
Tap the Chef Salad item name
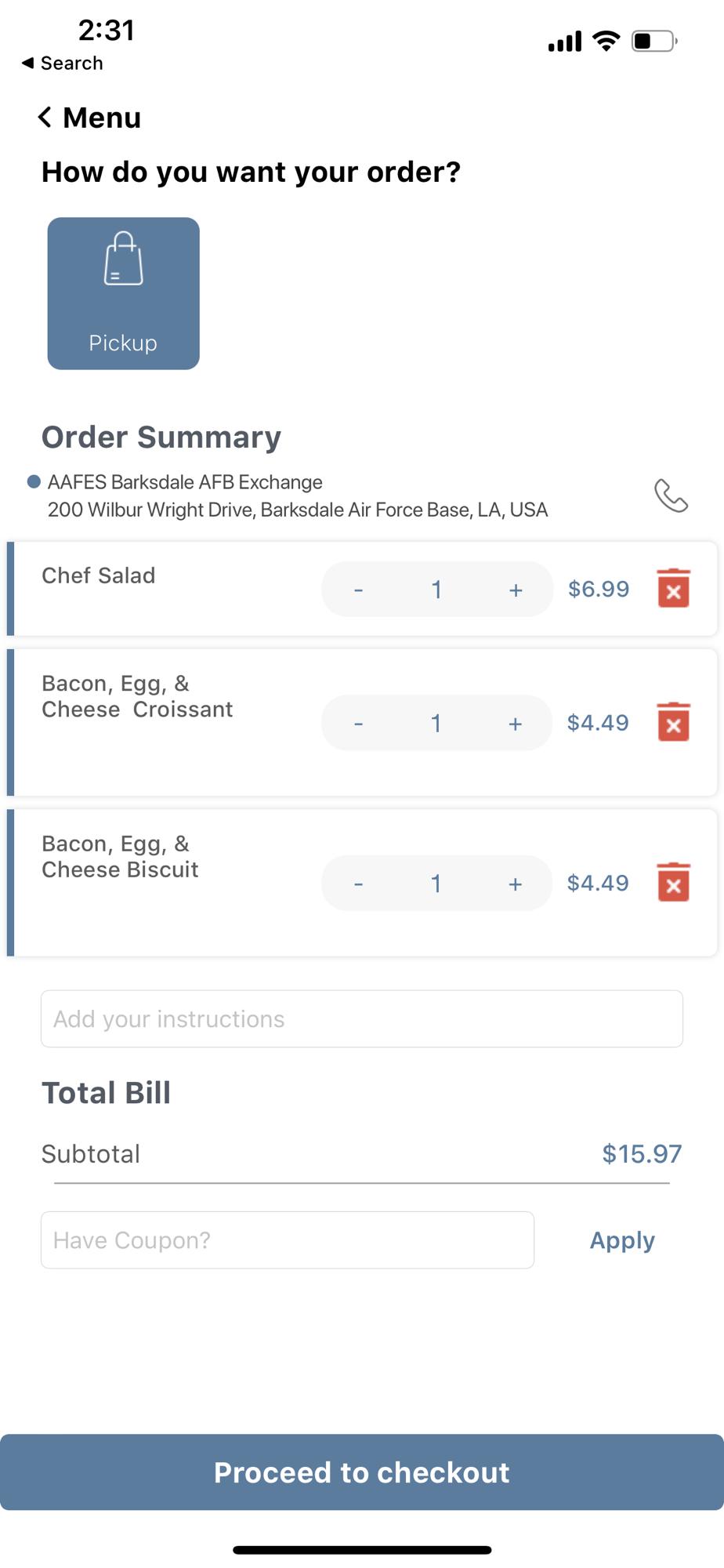point(99,575)
